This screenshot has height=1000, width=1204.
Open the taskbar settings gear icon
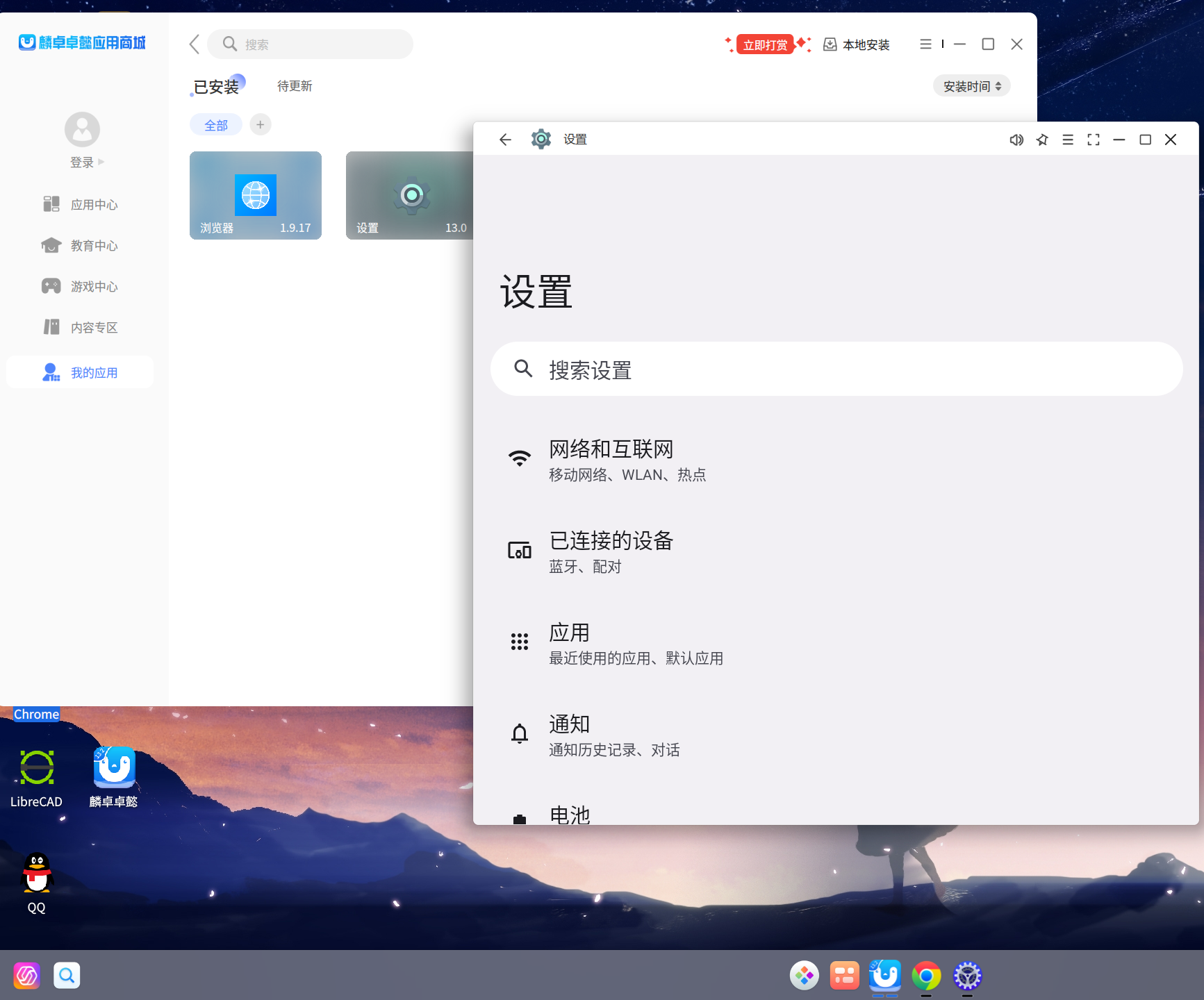click(967, 976)
